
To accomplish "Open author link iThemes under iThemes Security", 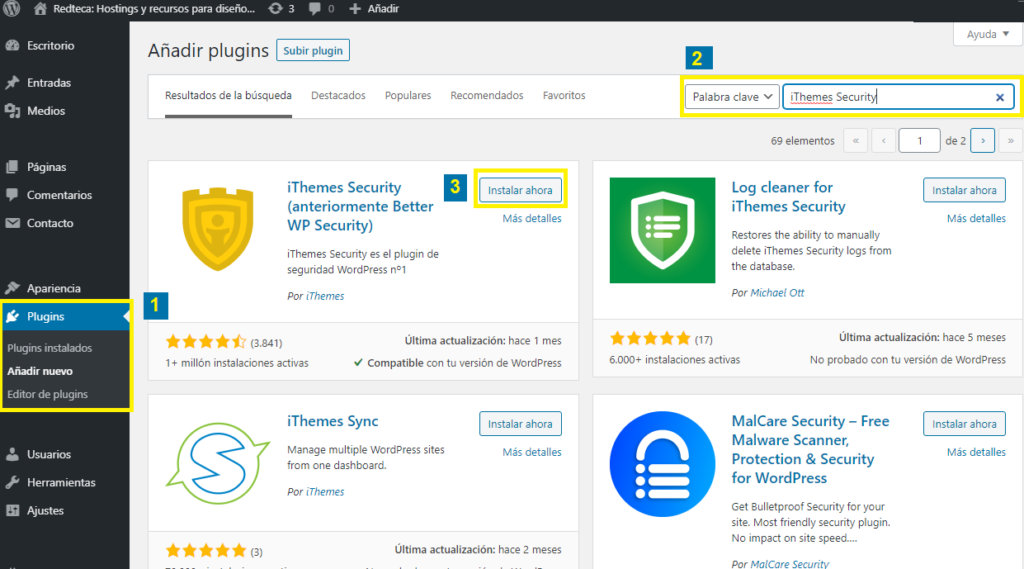I will point(325,296).
